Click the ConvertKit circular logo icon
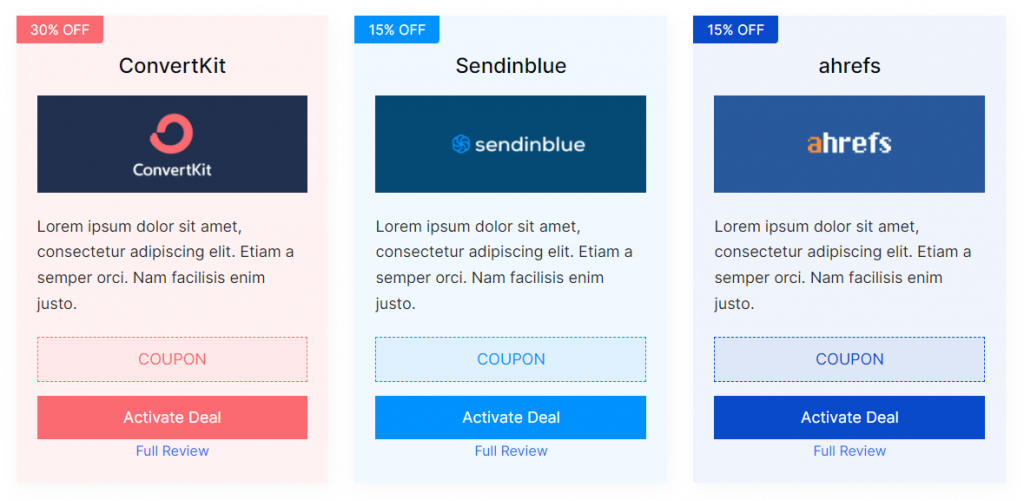Image resolution: width=1024 pixels, height=500 pixels. click(x=172, y=134)
